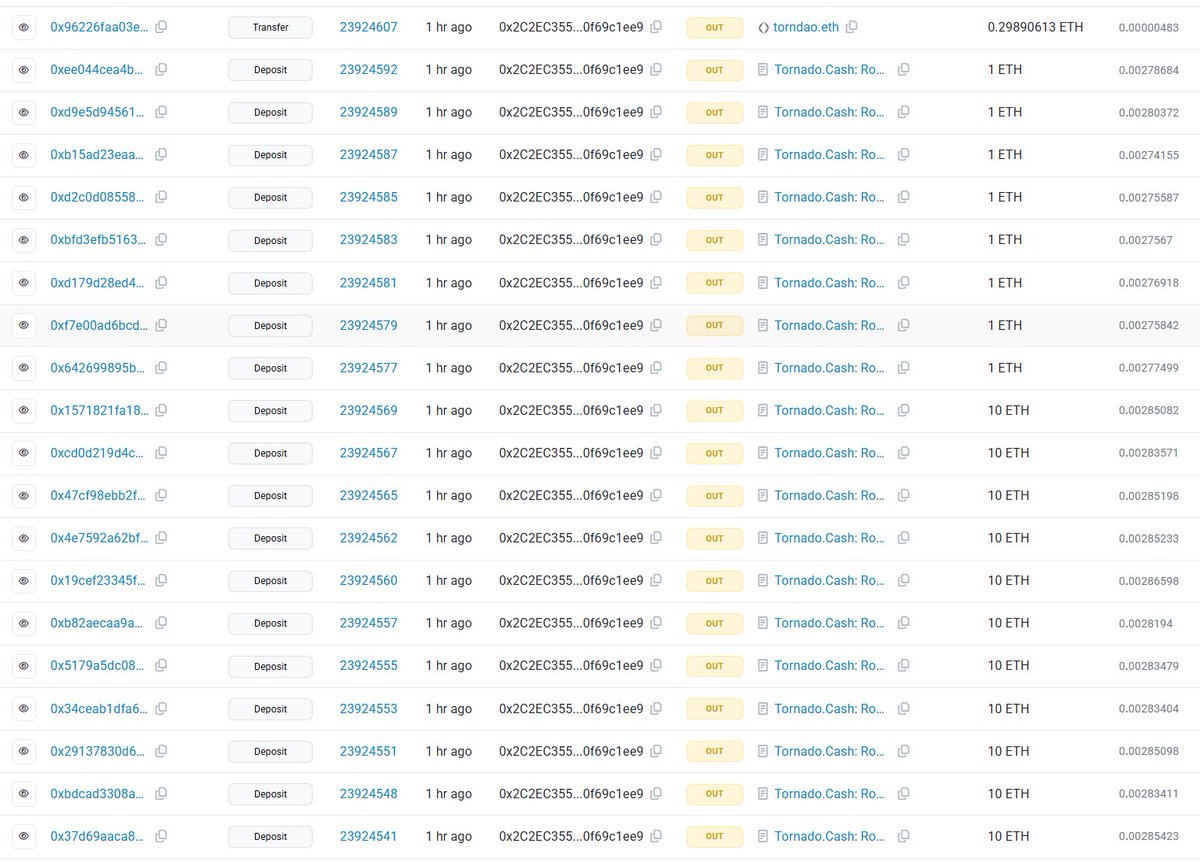Copy torndao.eth address
The width and height of the screenshot is (1200, 862).
[x=852, y=27]
